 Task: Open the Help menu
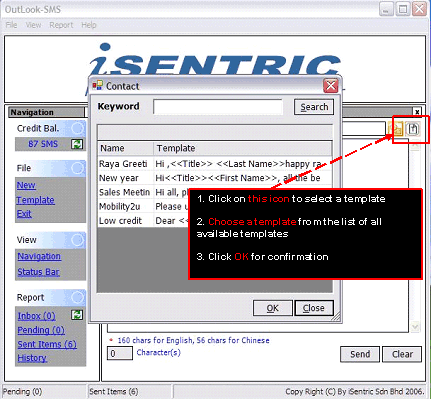point(89,25)
